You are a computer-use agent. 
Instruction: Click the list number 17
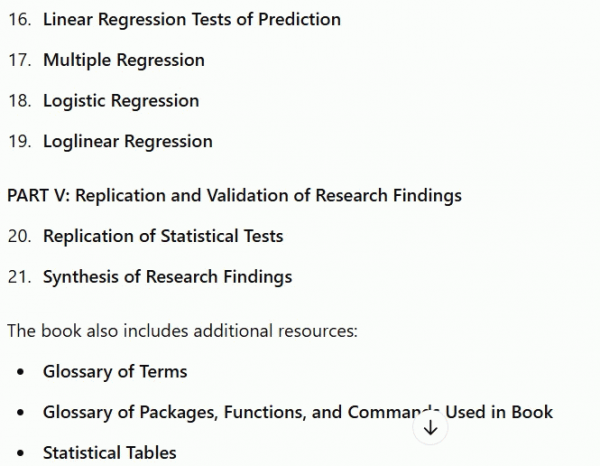tap(20, 60)
